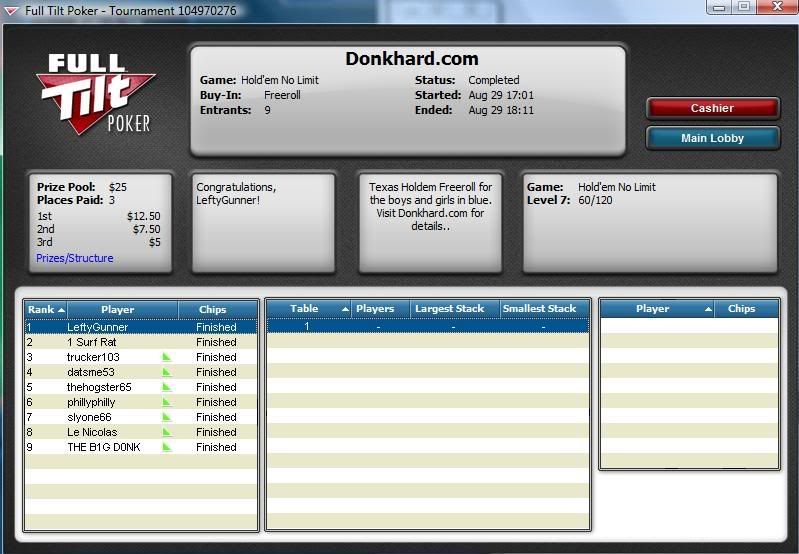Select trucker103 in the standings
The width and height of the screenshot is (799, 554).
[x=141, y=357]
